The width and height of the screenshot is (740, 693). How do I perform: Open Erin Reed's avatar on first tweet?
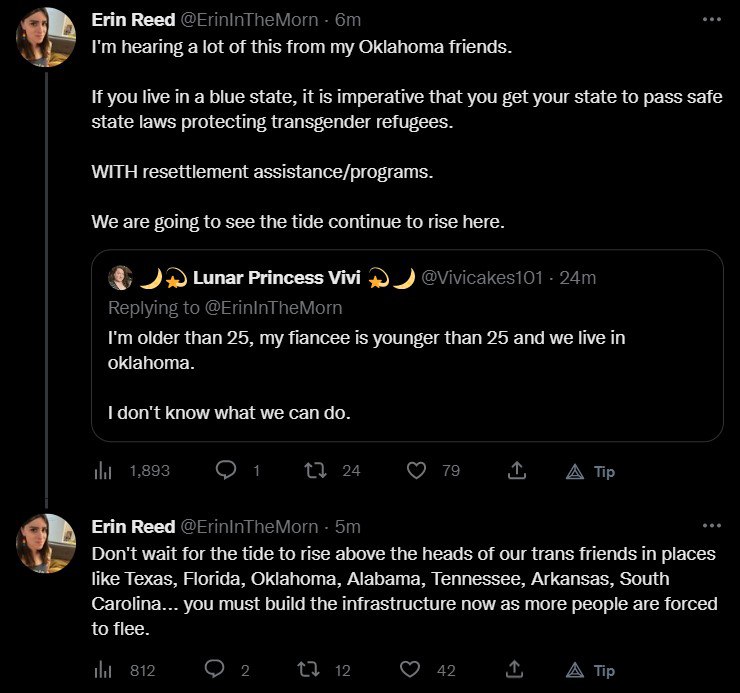tap(46, 36)
